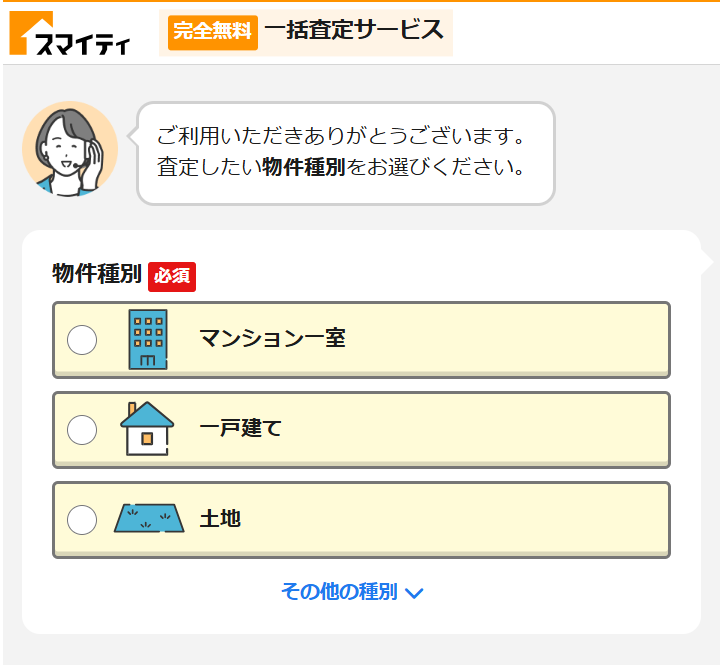
Task: Click the 一括査定サービス header title
Action: [x=354, y=30]
